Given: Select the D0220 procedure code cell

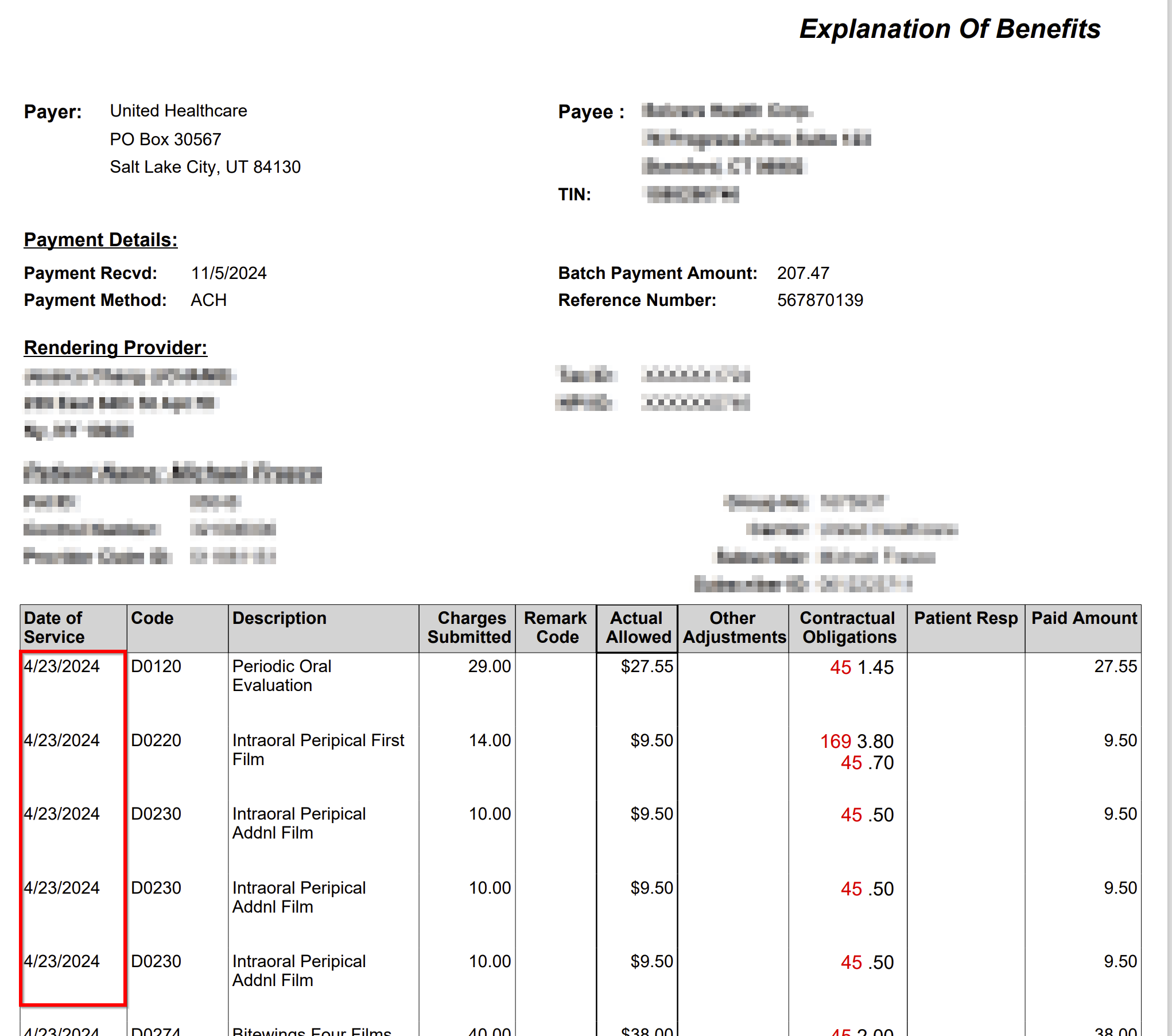Looking at the screenshot, I should click(156, 740).
